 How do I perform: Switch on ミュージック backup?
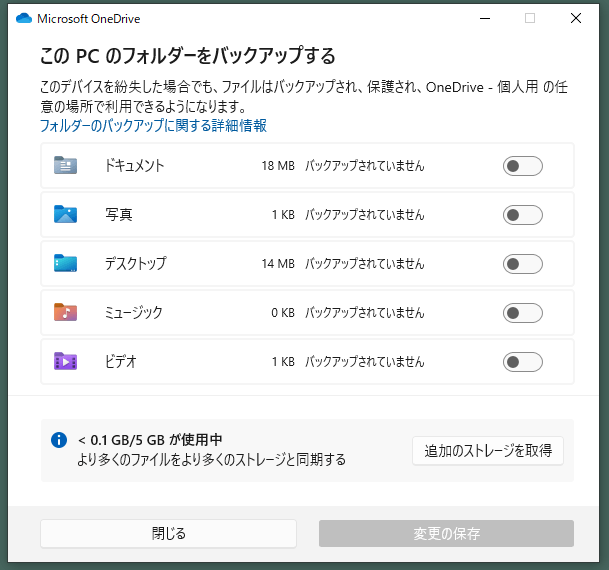tap(522, 313)
